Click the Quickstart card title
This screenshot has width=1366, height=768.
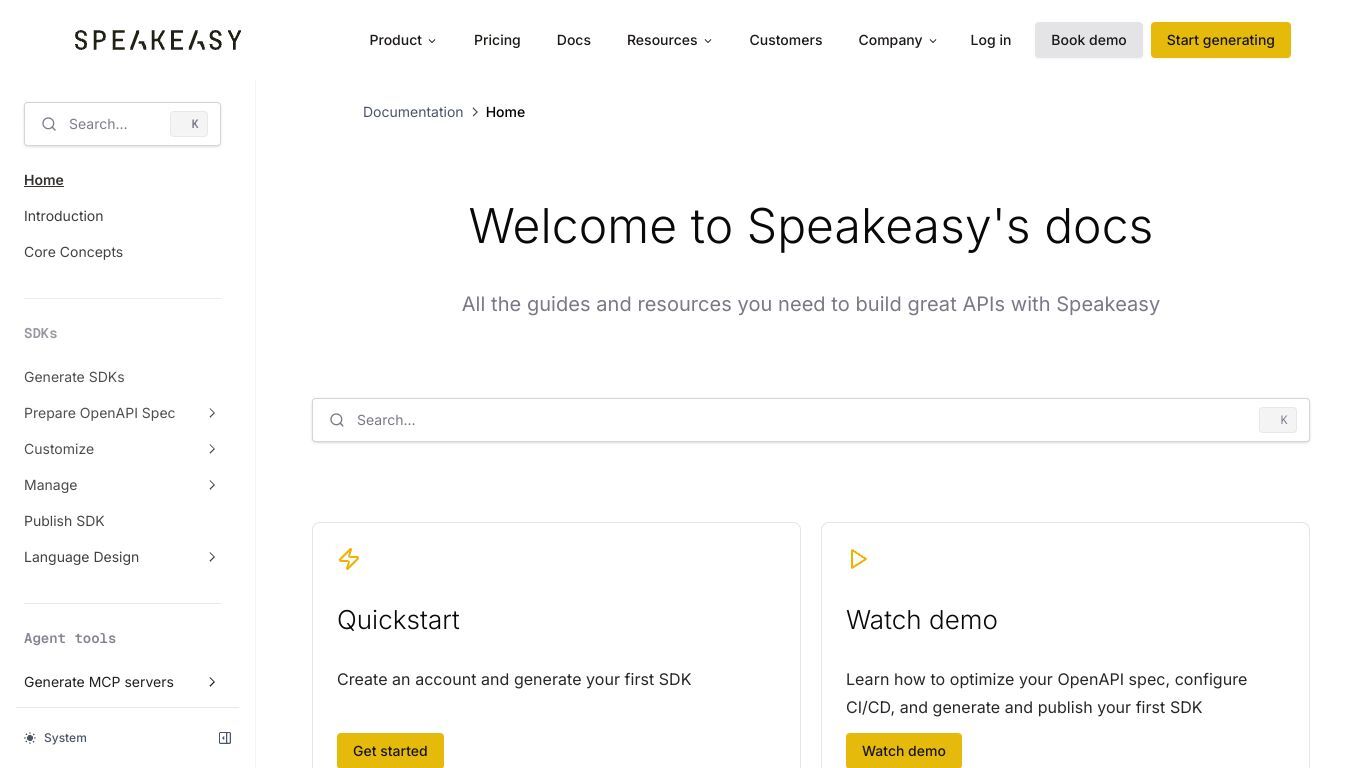coord(398,620)
